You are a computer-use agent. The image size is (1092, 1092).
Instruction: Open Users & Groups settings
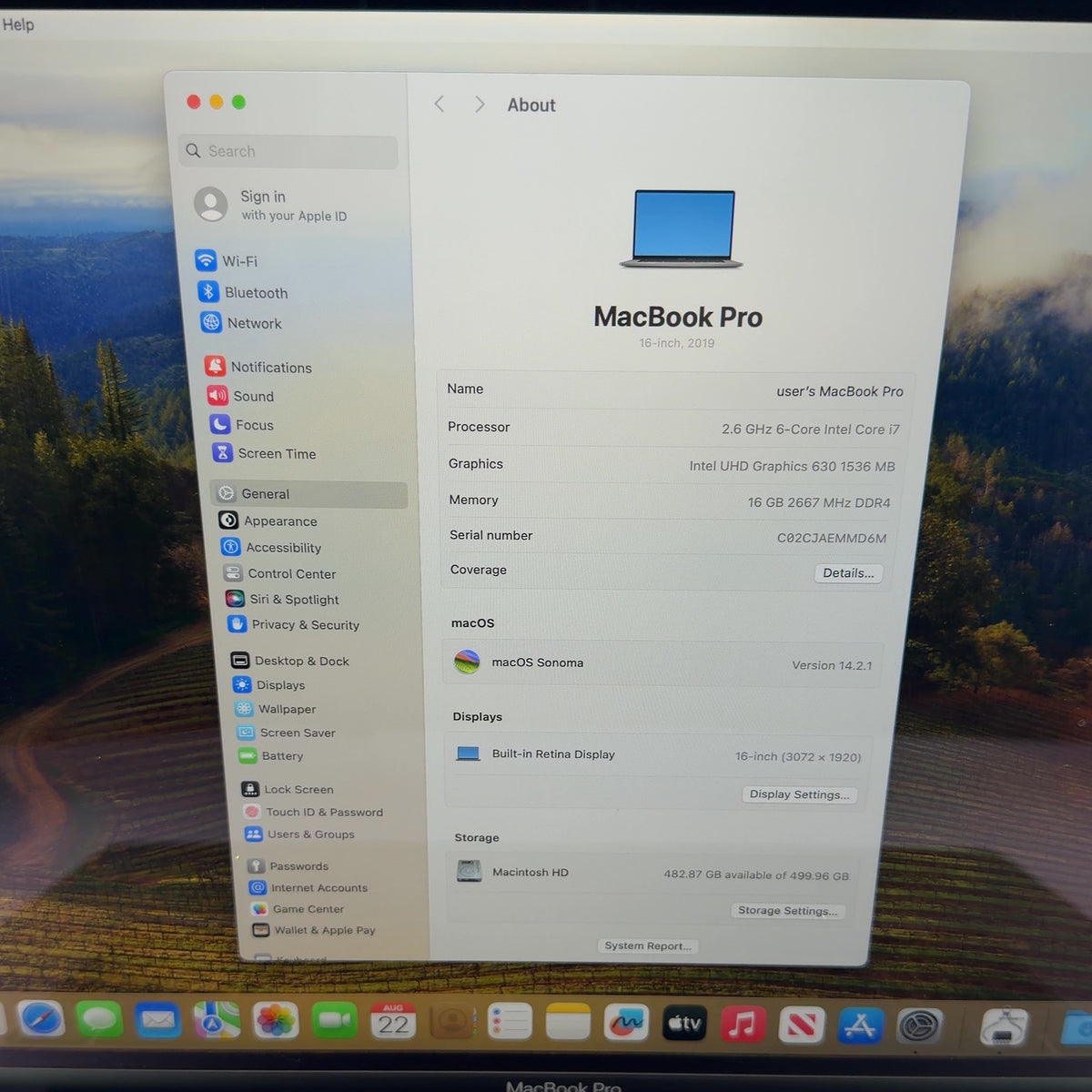click(x=300, y=834)
